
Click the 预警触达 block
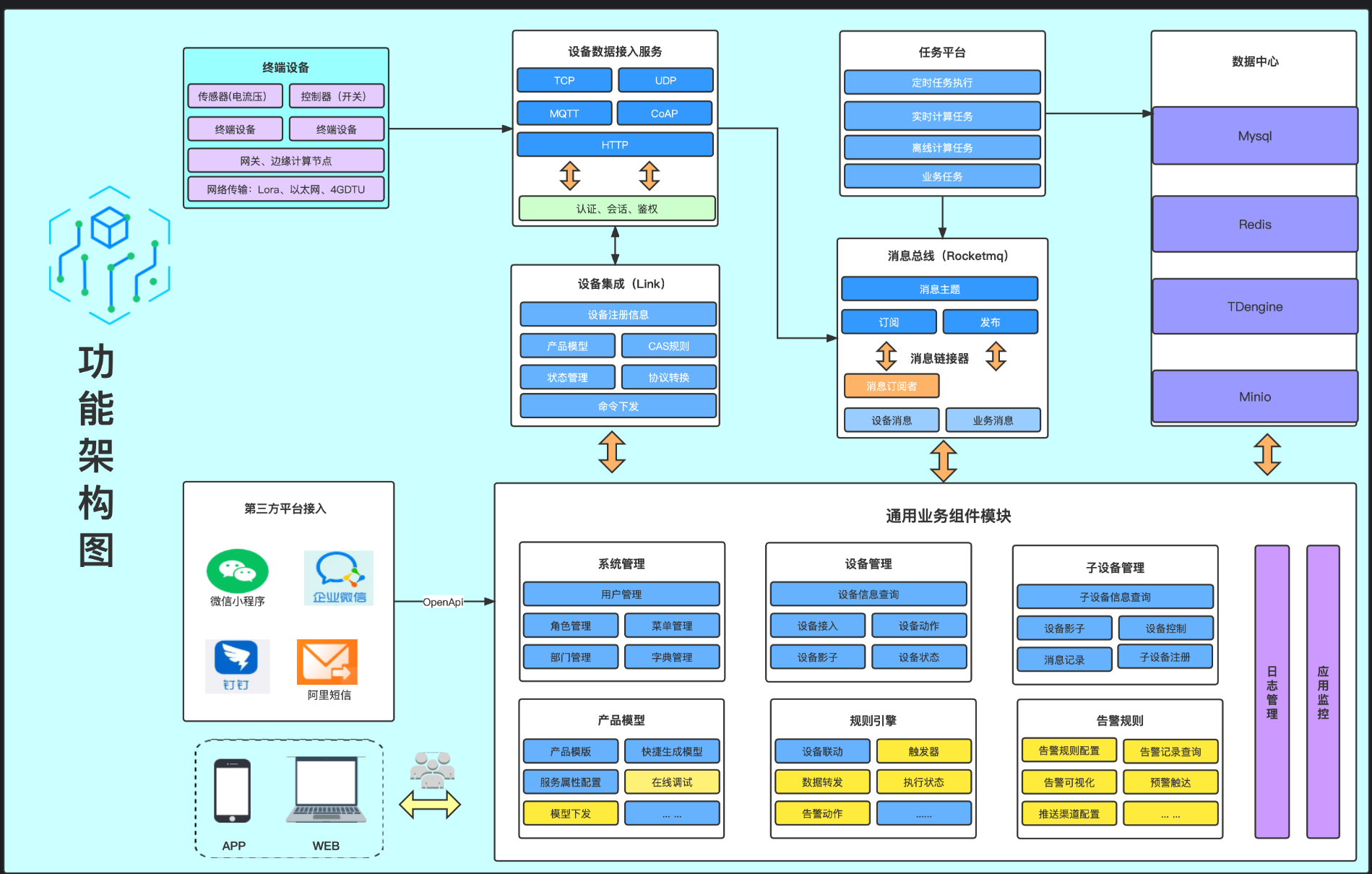(1170, 782)
